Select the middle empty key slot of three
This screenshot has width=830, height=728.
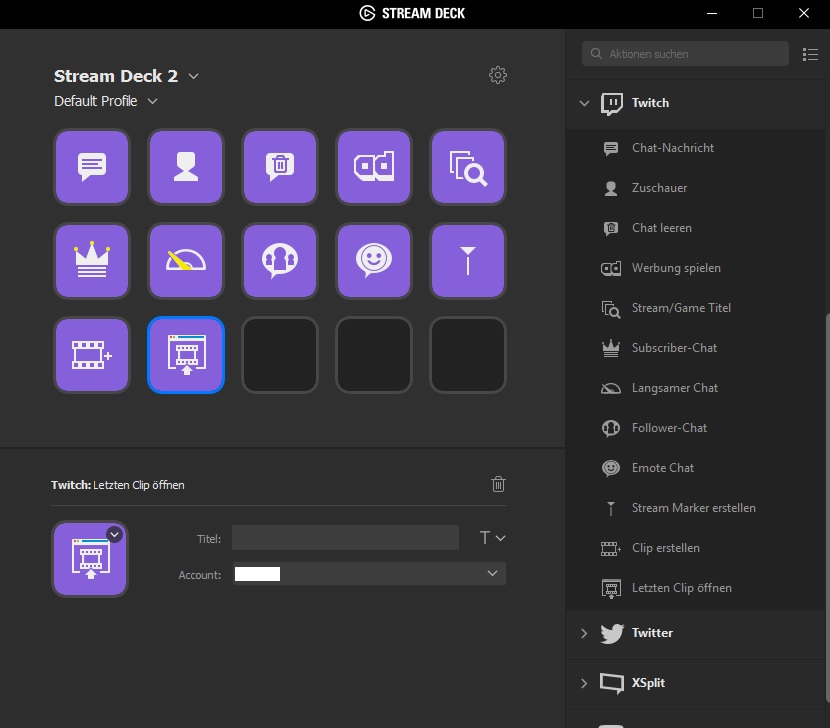(374, 355)
